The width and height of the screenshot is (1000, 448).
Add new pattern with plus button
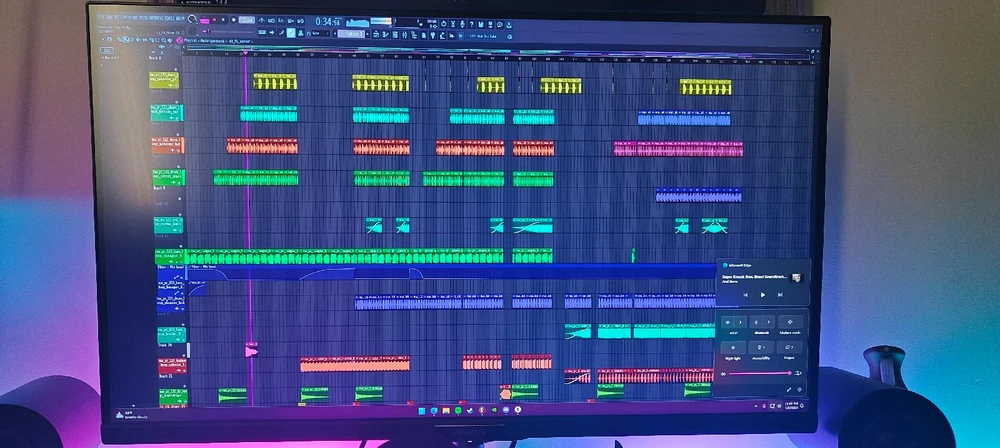(367, 33)
